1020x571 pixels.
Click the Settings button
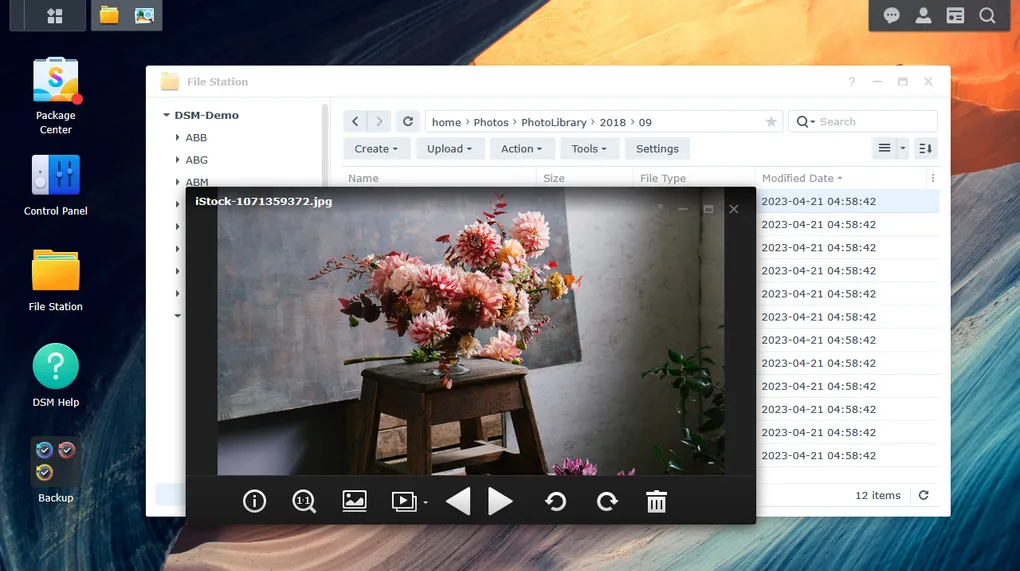[657, 149]
